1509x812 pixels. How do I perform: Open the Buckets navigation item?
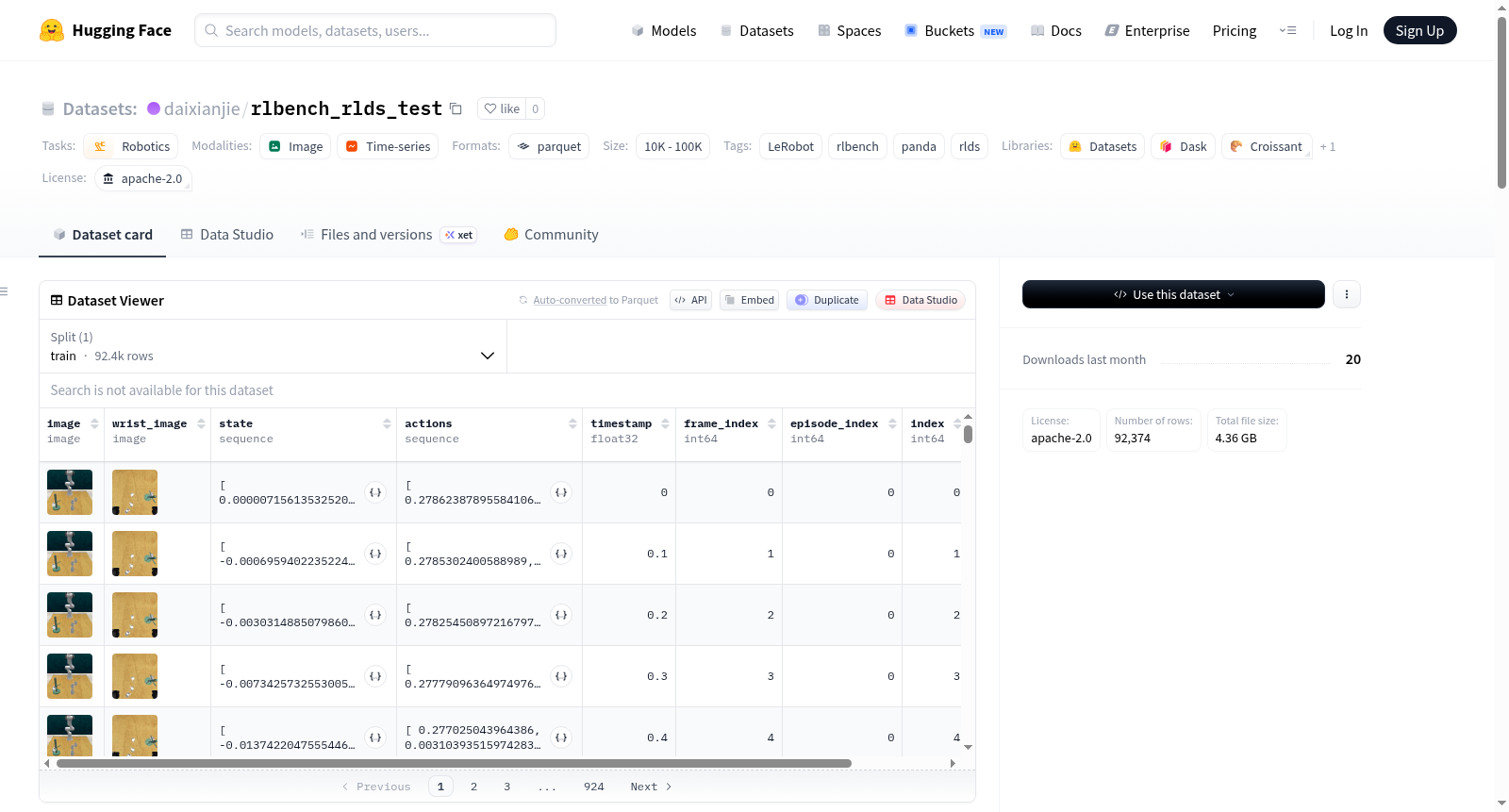pyautogui.click(x=955, y=30)
